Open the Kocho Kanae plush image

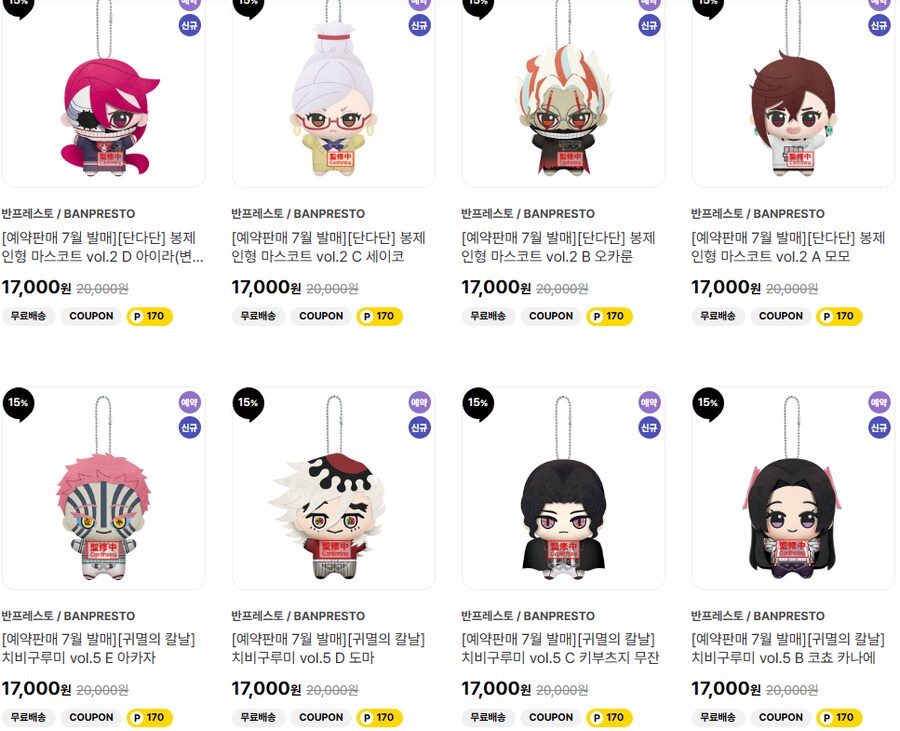pos(793,488)
